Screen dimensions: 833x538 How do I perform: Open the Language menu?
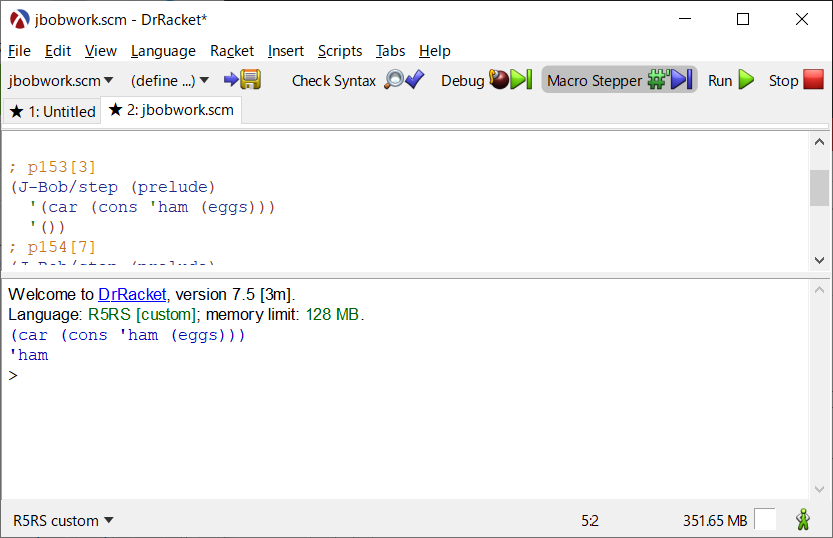163,51
